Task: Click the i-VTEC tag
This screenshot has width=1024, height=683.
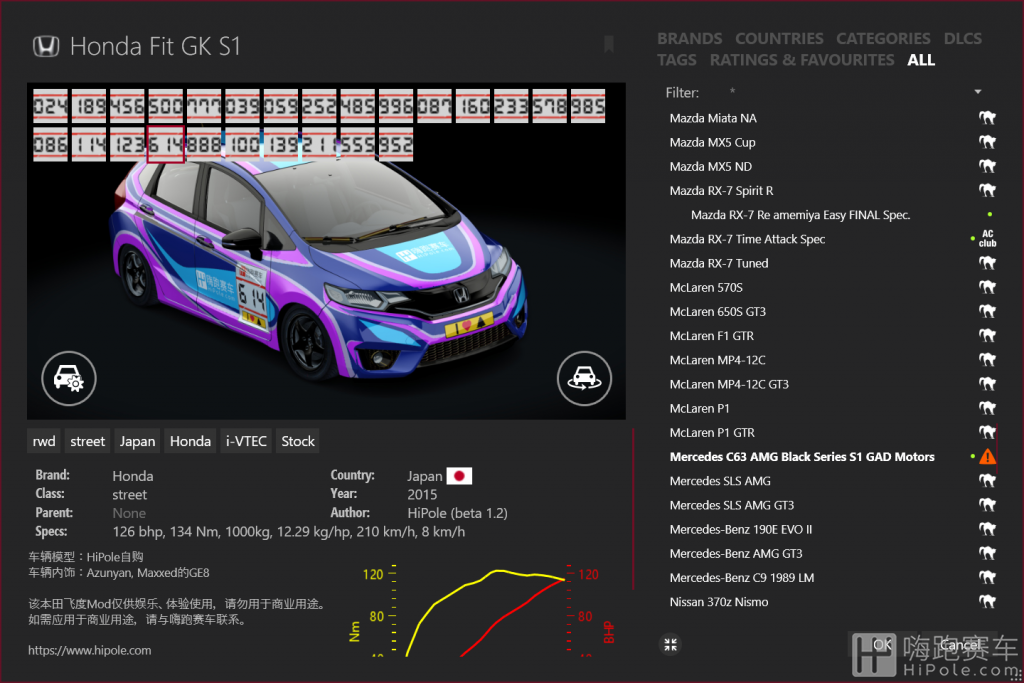Action: pos(246,441)
